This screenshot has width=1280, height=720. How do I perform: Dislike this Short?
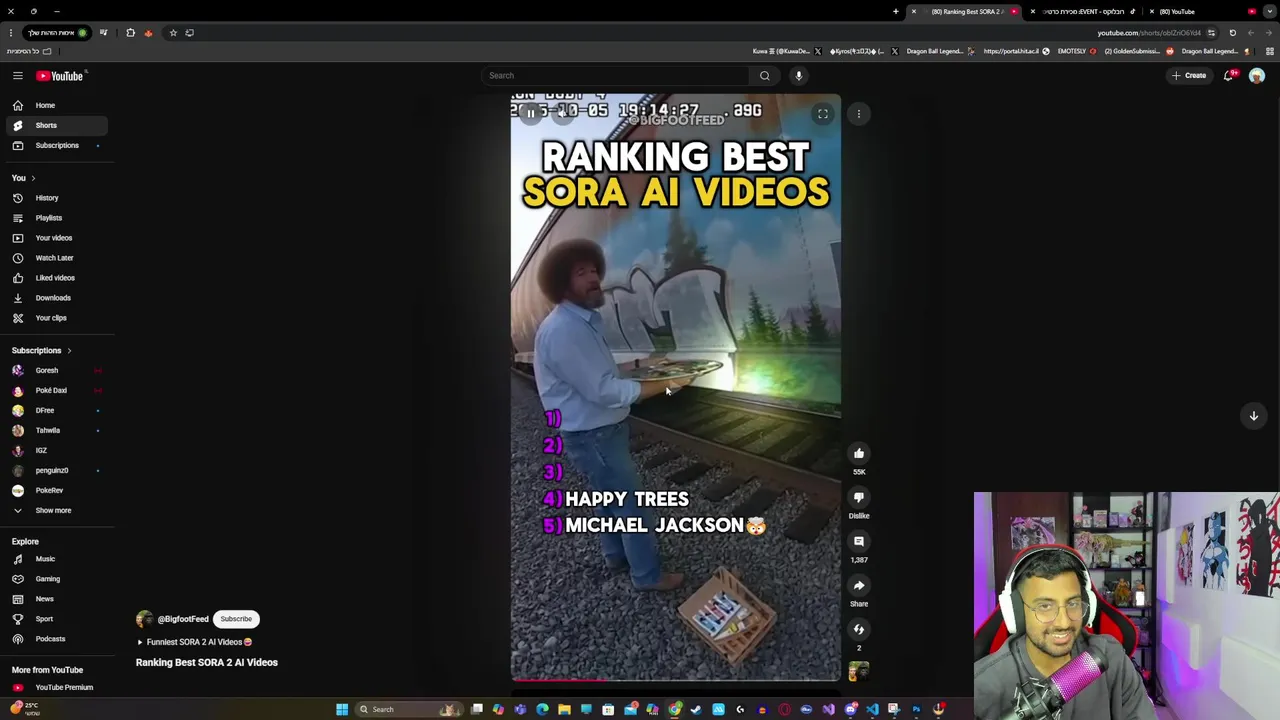[x=859, y=498]
